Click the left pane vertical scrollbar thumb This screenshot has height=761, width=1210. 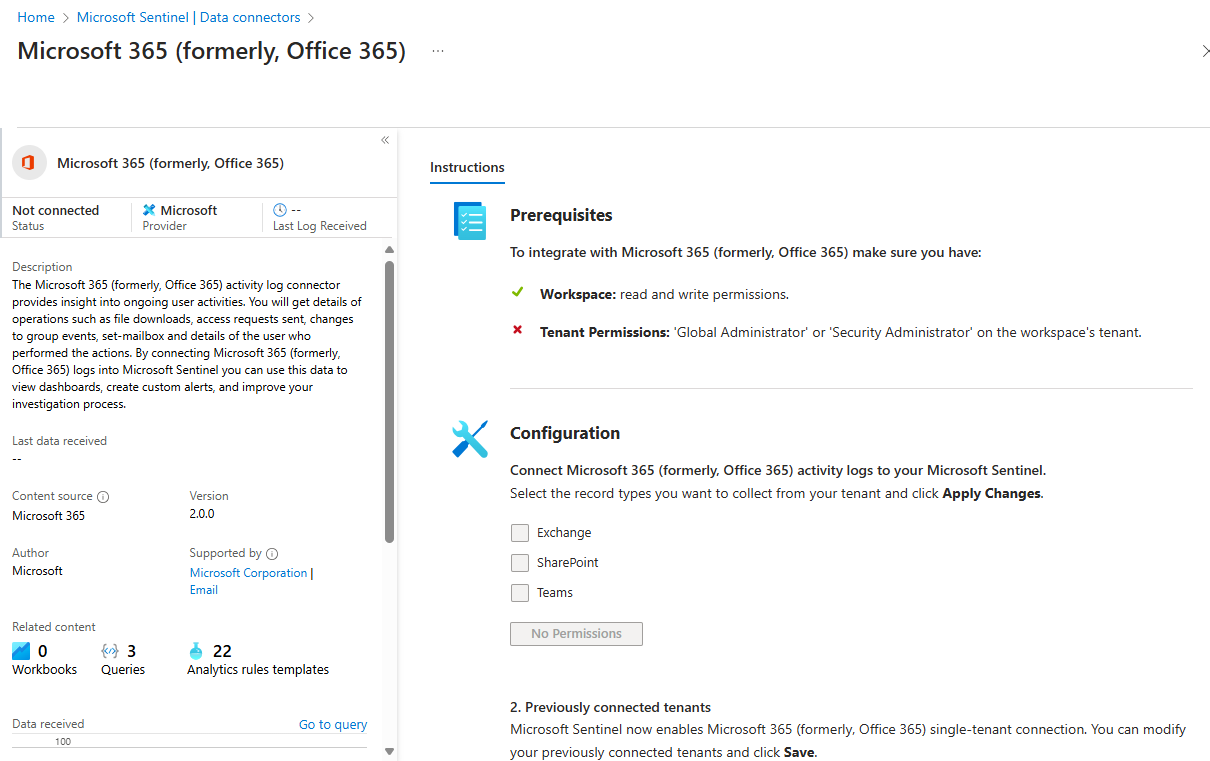[x=389, y=402]
